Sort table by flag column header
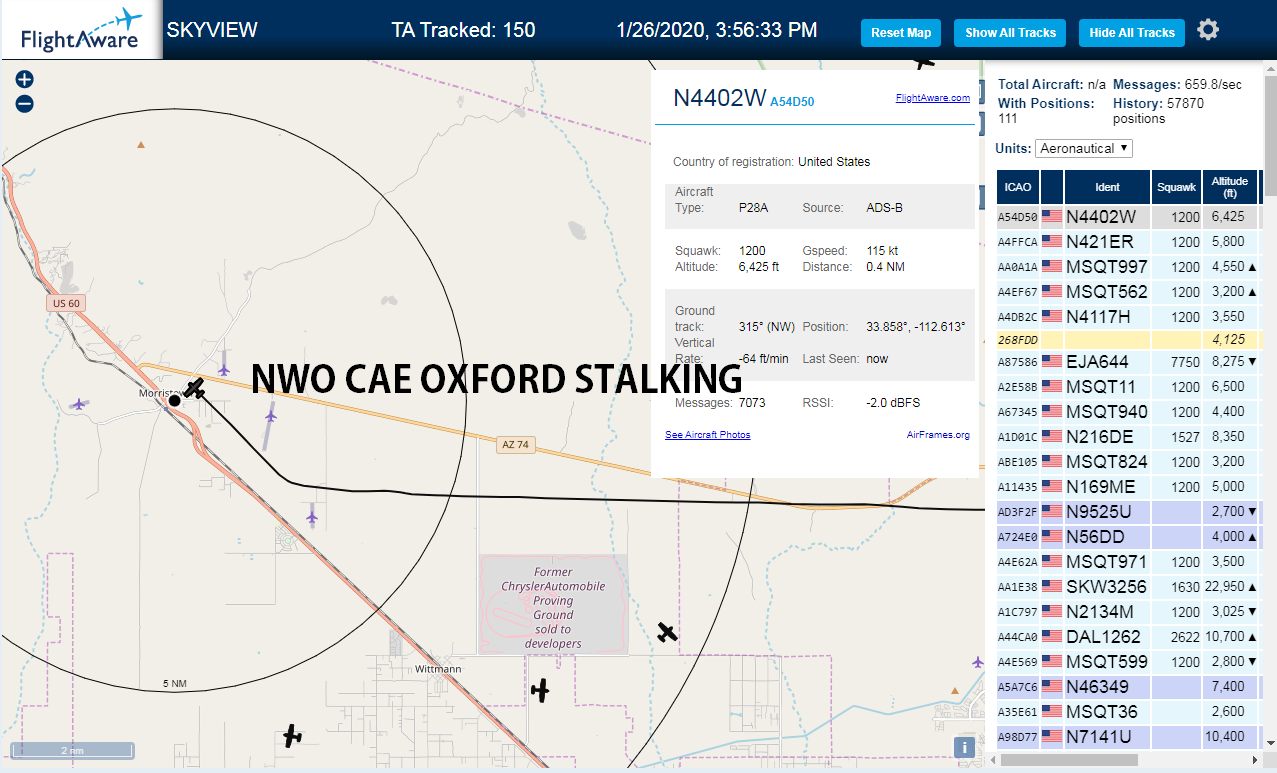1277x773 pixels. tap(1052, 187)
